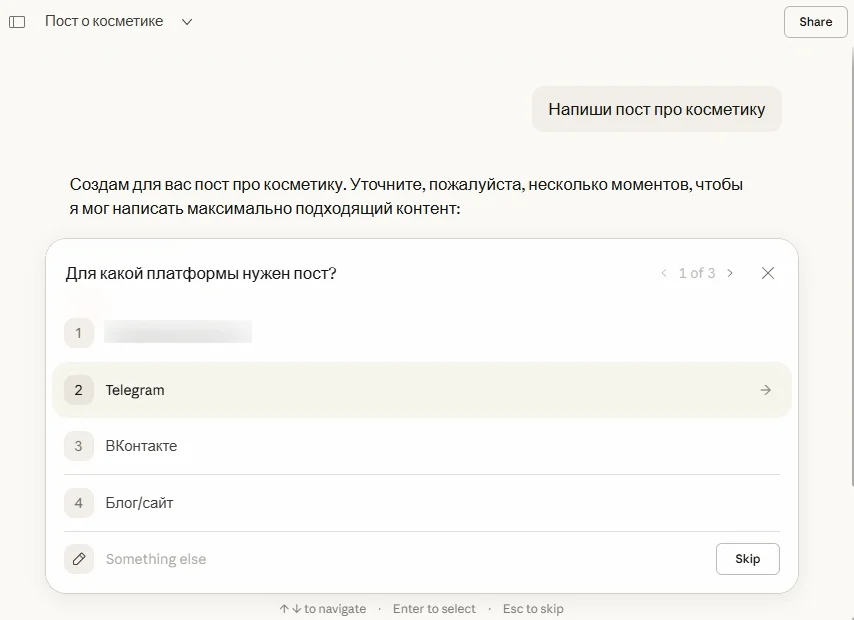The image size is (854, 620).
Task: Click the 'Esc to skip' hint text
Action: click(x=533, y=609)
